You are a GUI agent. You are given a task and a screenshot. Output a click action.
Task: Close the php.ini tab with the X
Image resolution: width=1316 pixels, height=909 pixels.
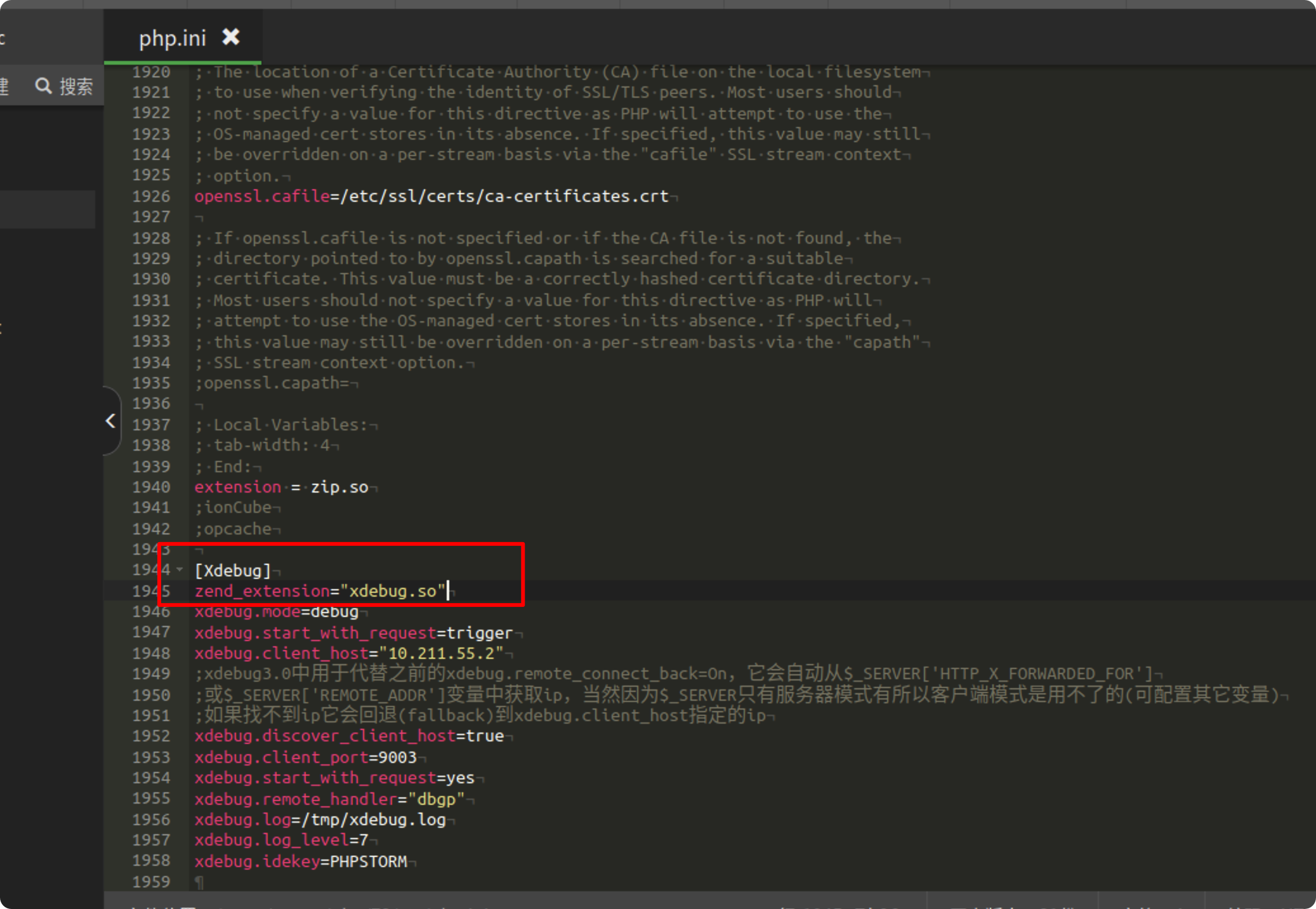coord(231,37)
